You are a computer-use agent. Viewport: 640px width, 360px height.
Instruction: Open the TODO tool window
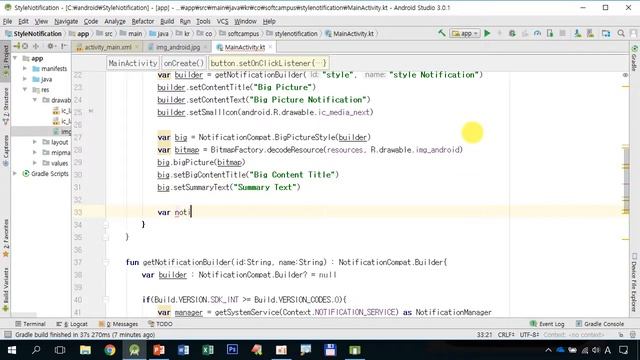click(x=160, y=324)
